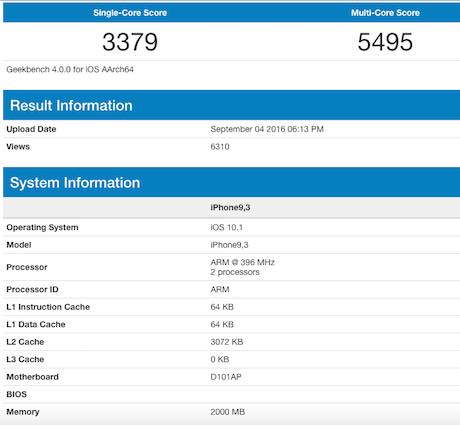Image resolution: width=460 pixels, height=425 pixels.
Task: Select the multi-core score value 5495
Action: click(385, 42)
